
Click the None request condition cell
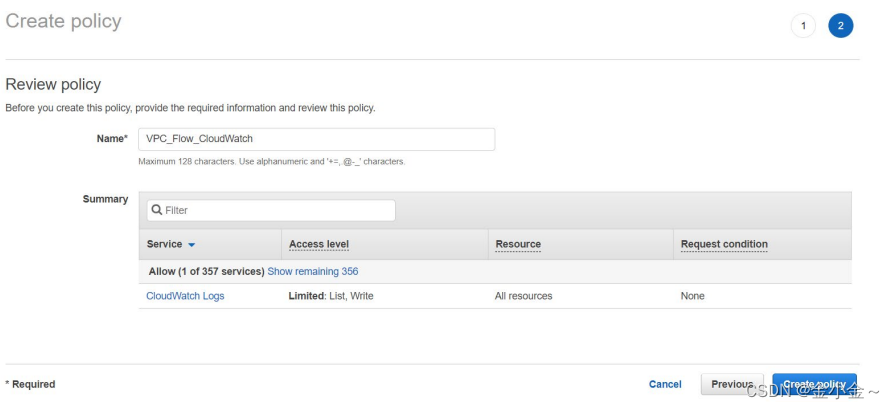(692, 296)
